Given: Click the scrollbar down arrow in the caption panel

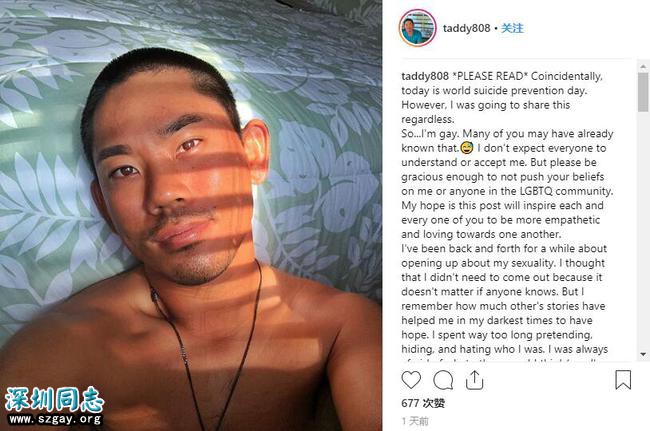Looking at the screenshot, I should point(643,354).
